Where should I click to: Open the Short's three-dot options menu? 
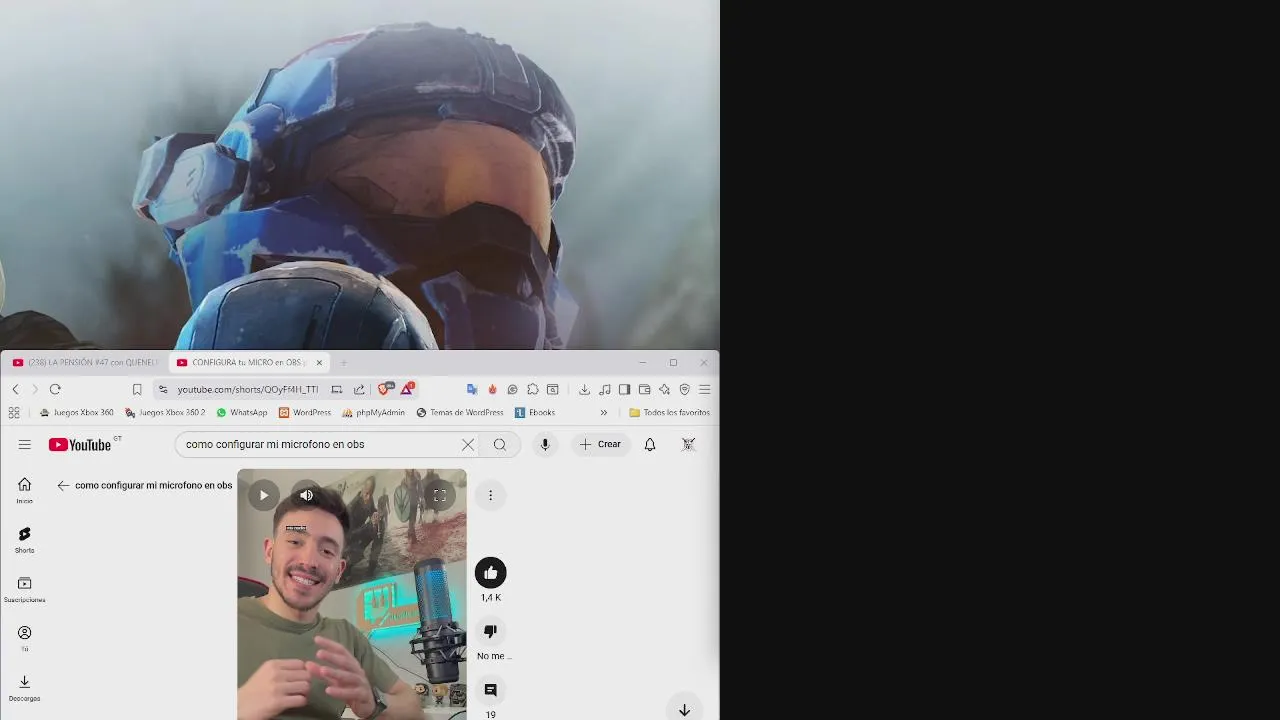click(x=490, y=495)
